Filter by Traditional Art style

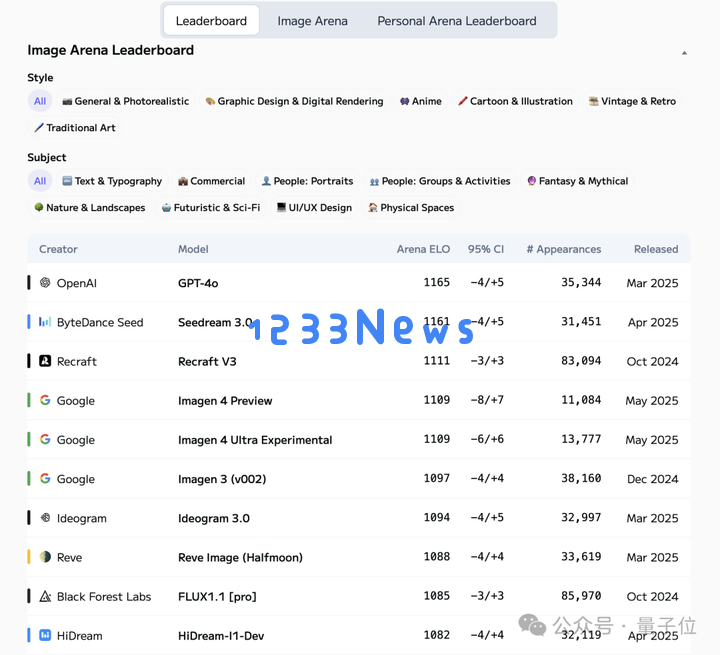coord(75,128)
